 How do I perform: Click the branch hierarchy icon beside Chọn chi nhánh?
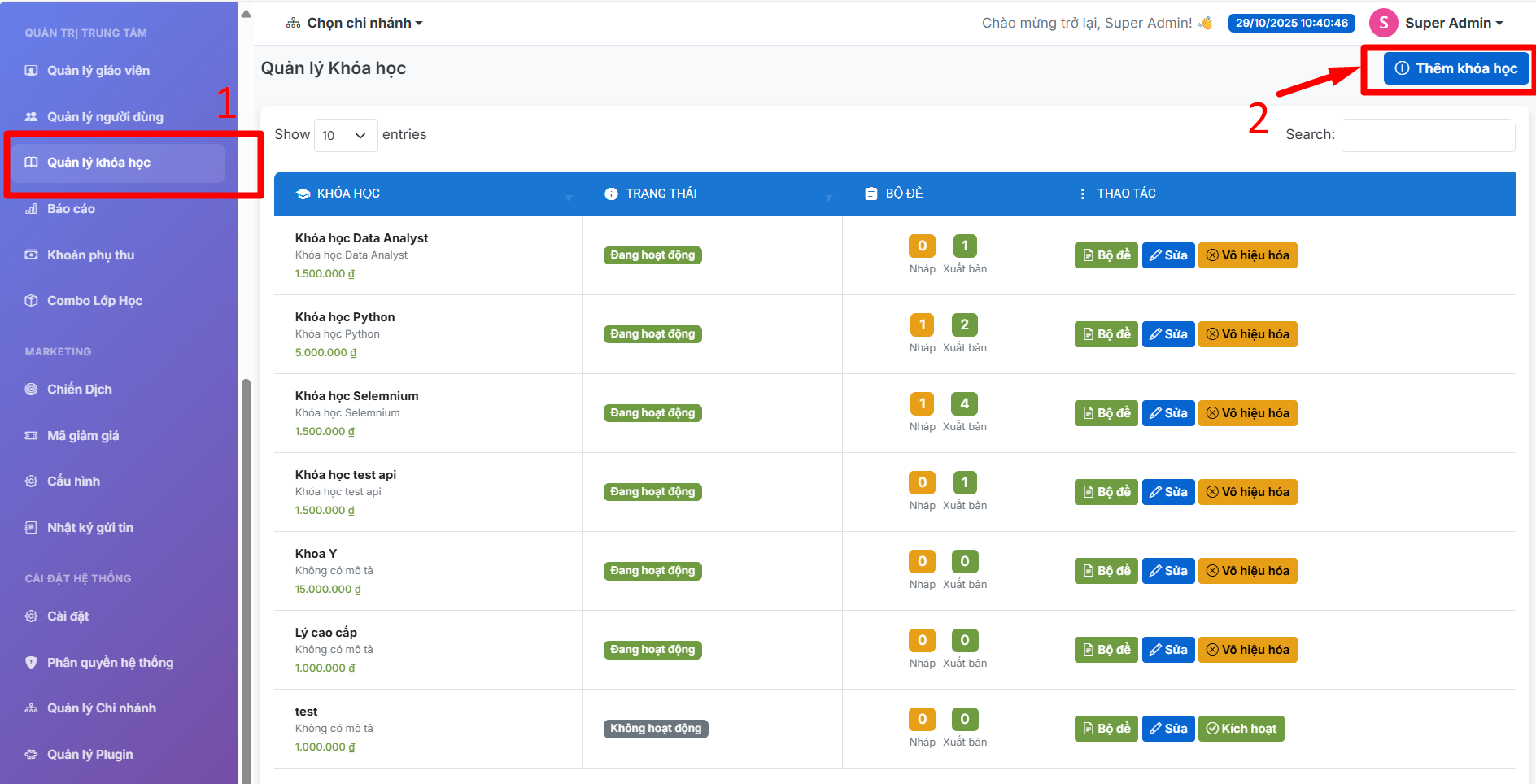293,24
